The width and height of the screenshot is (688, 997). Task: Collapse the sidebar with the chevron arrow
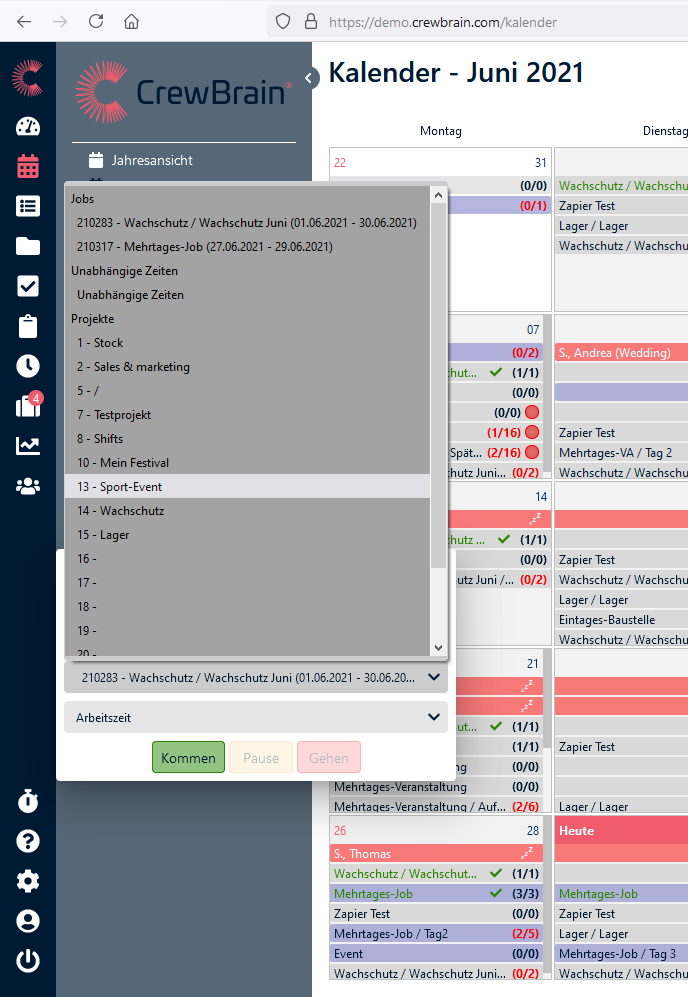[309, 78]
